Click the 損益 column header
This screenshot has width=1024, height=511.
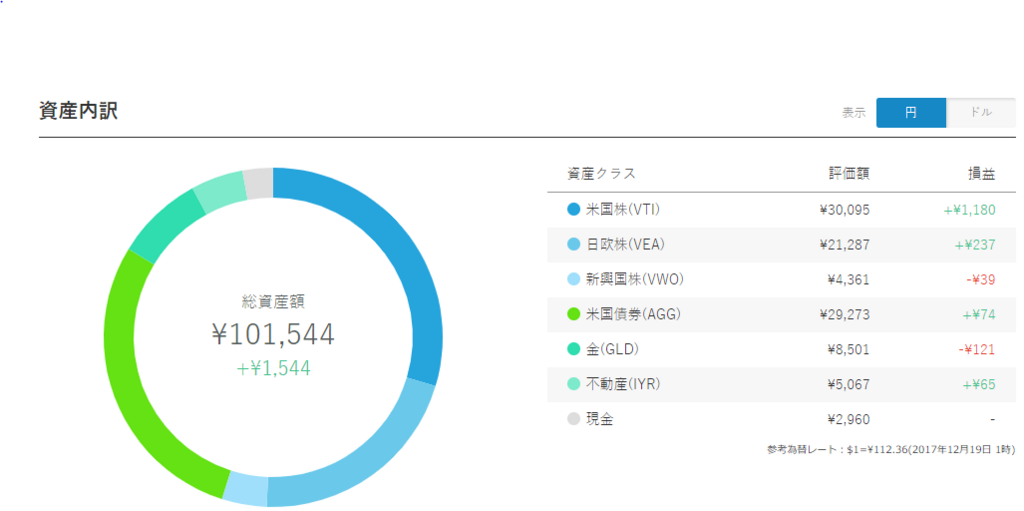982,174
